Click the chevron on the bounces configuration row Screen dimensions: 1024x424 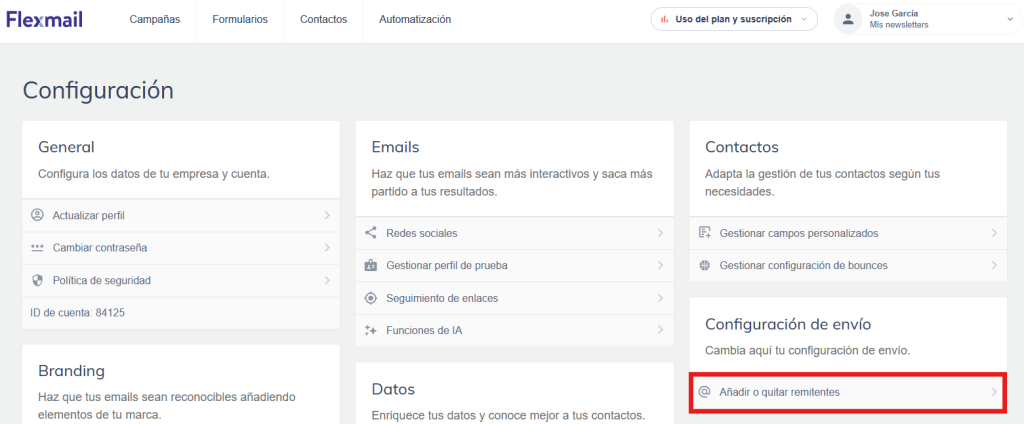[x=994, y=265]
